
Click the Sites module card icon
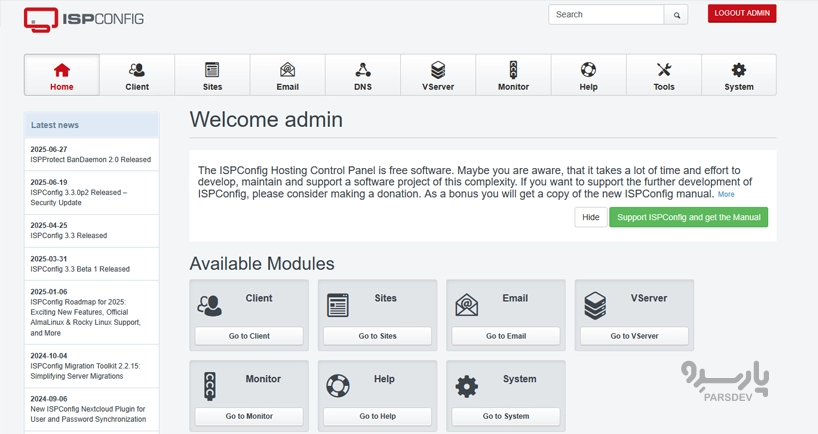point(338,305)
